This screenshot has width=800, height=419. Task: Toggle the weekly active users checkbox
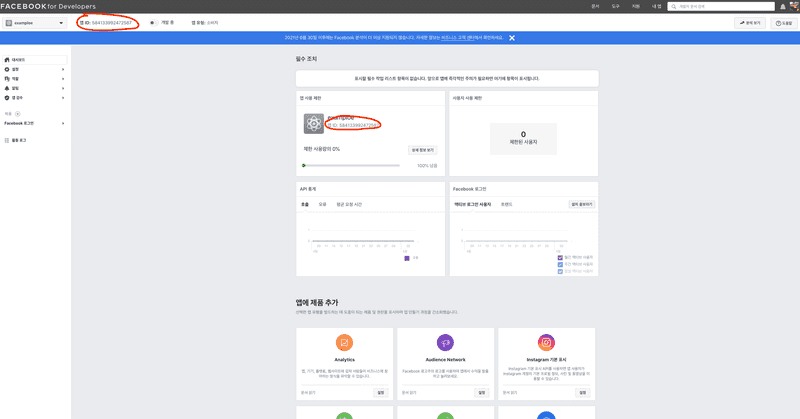pos(560,264)
